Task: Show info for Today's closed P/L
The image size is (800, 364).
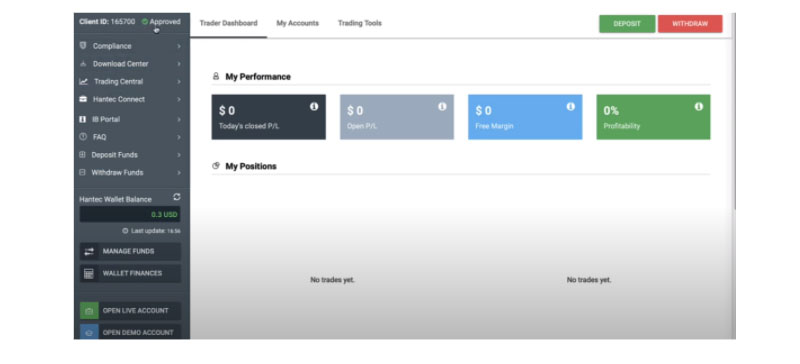Action: pos(314,106)
